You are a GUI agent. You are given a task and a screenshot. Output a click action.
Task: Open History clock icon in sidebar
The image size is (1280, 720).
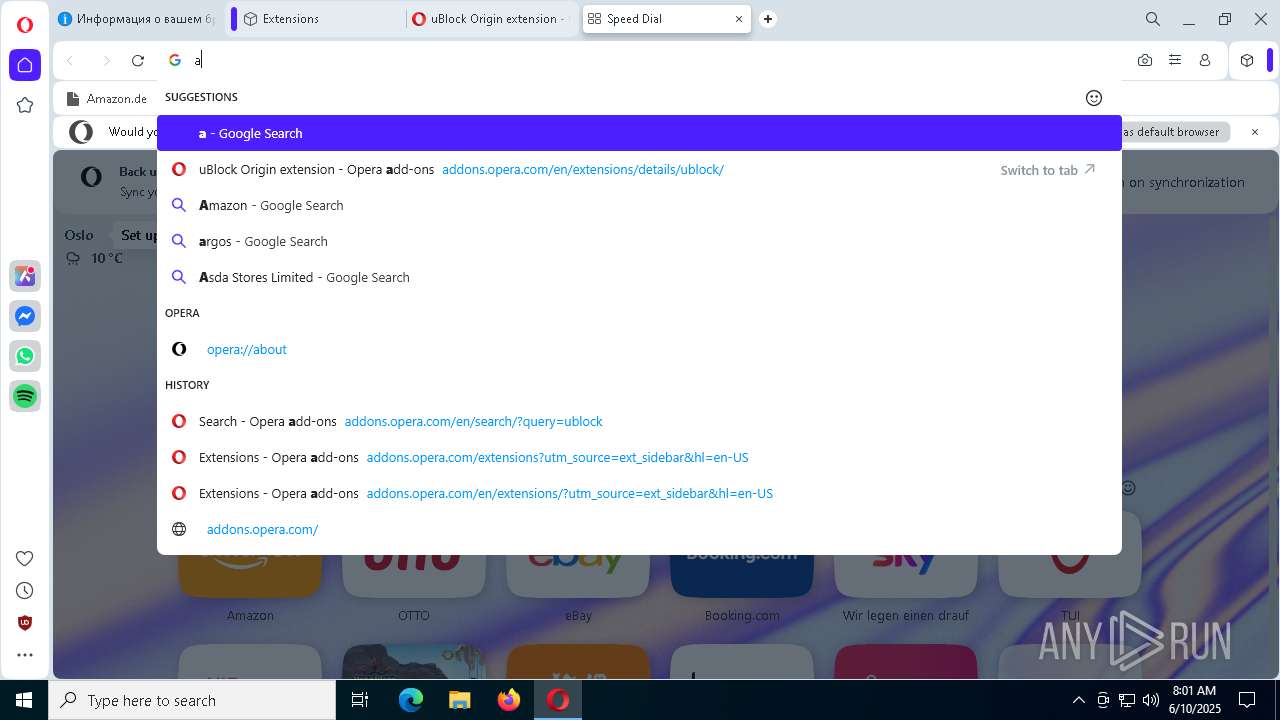[25, 590]
